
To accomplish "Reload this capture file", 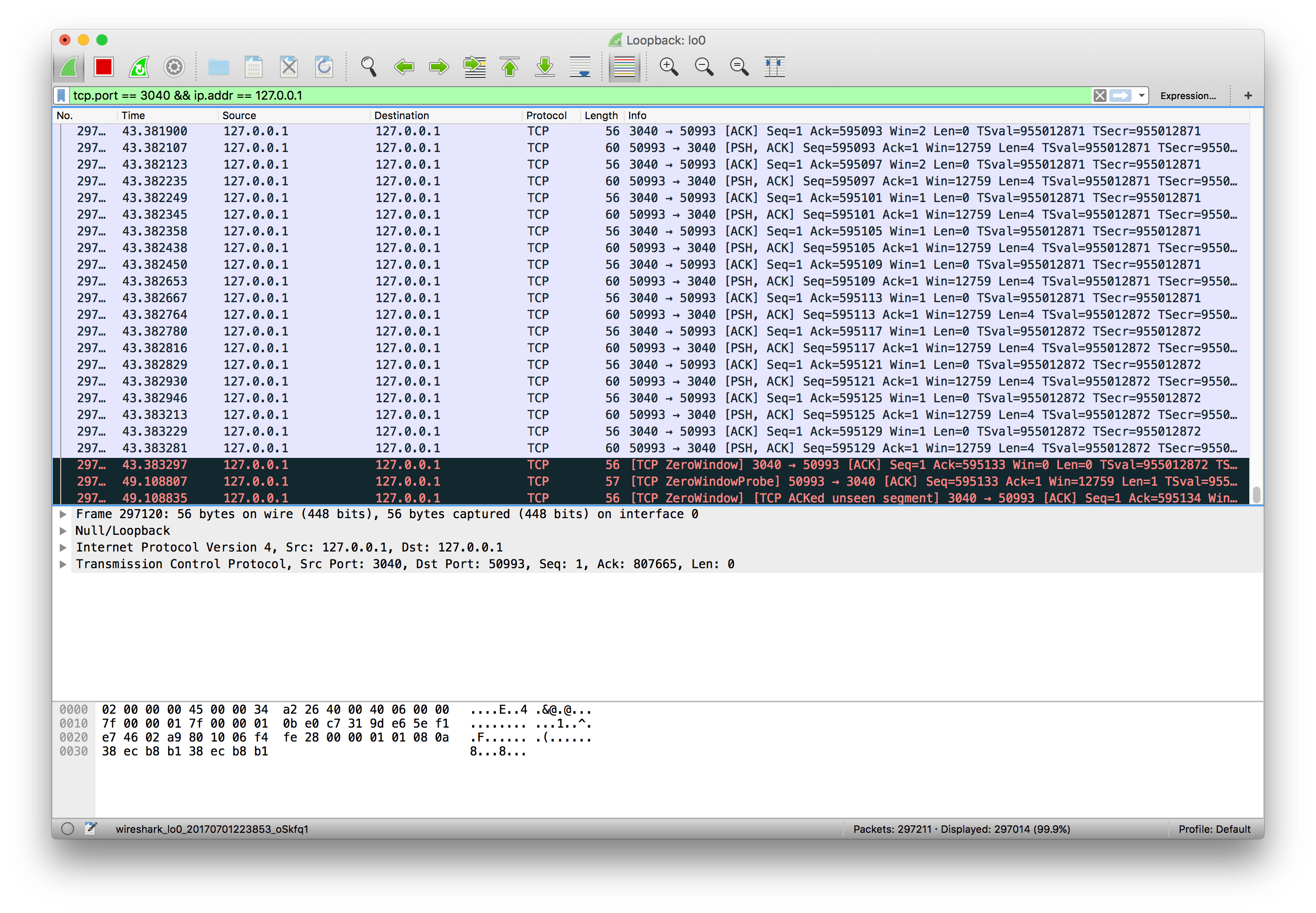I will (x=324, y=68).
